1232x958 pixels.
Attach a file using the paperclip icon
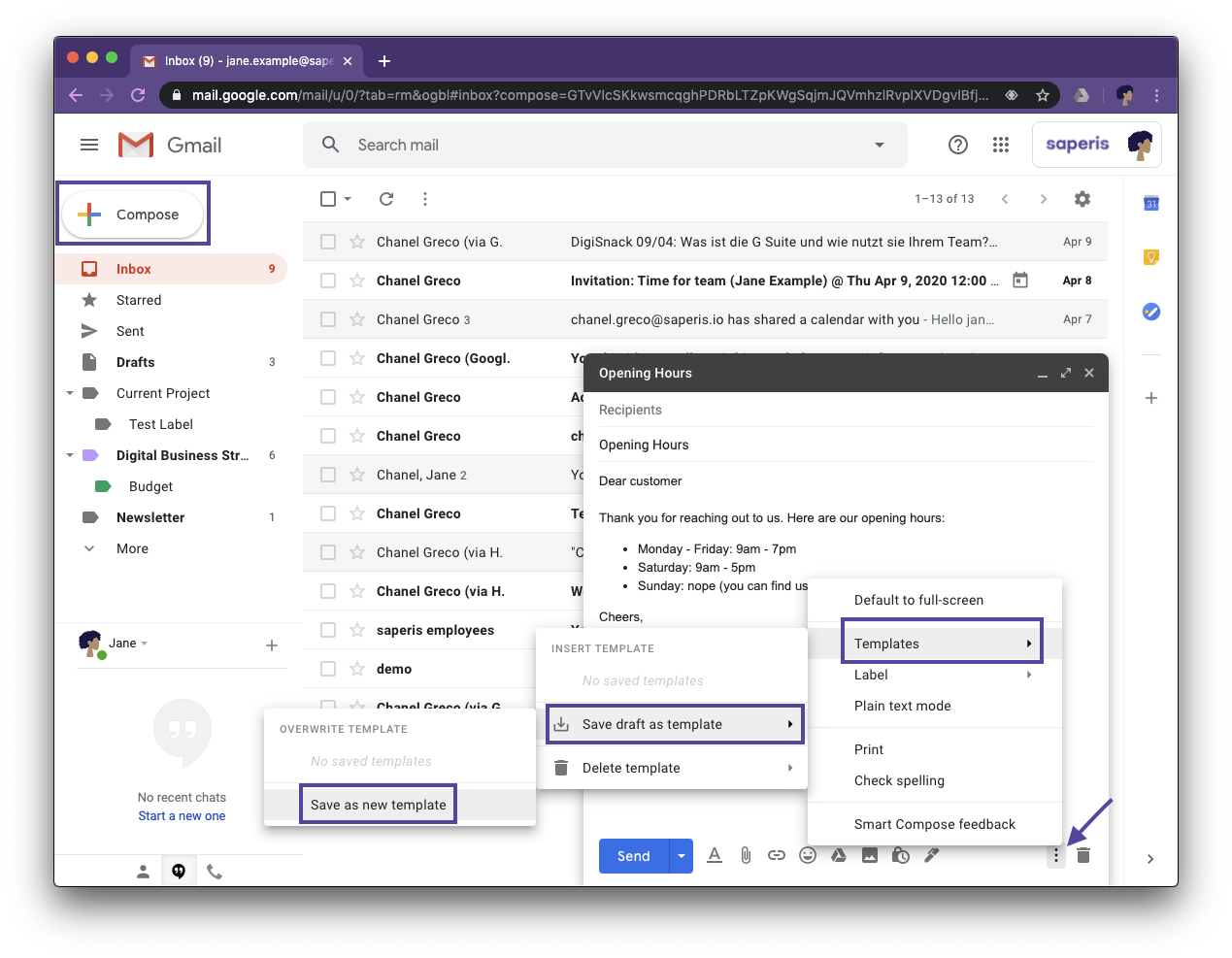pos(746,855)
